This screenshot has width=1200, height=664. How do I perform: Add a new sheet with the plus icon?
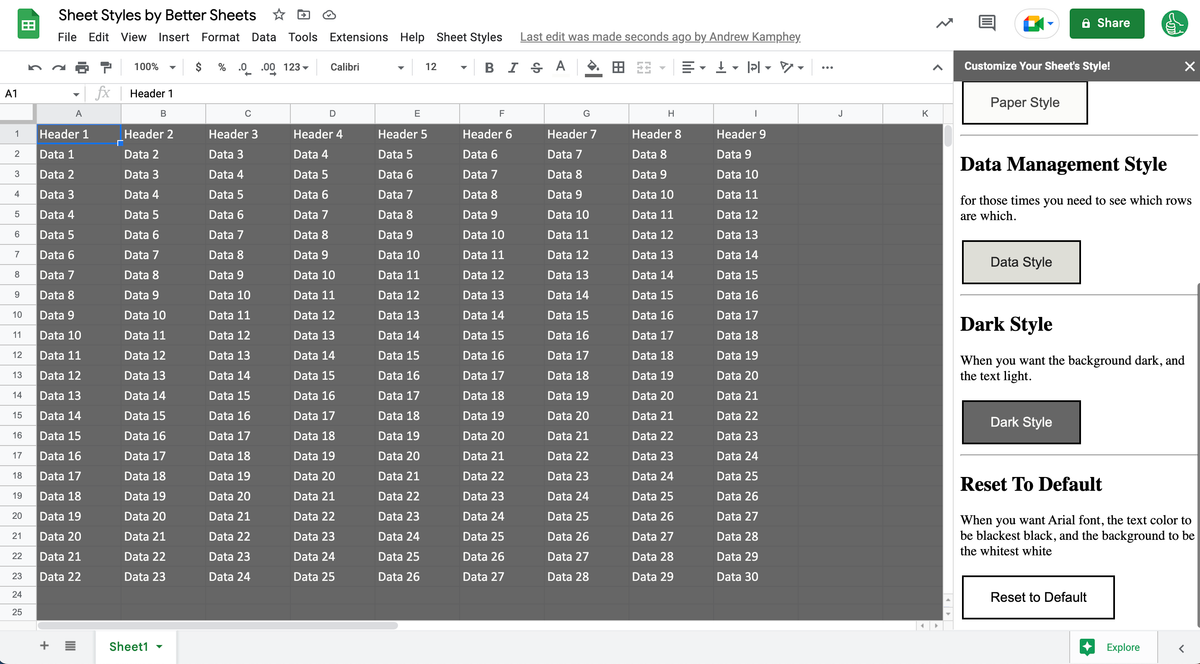click(x=43, y=646)
